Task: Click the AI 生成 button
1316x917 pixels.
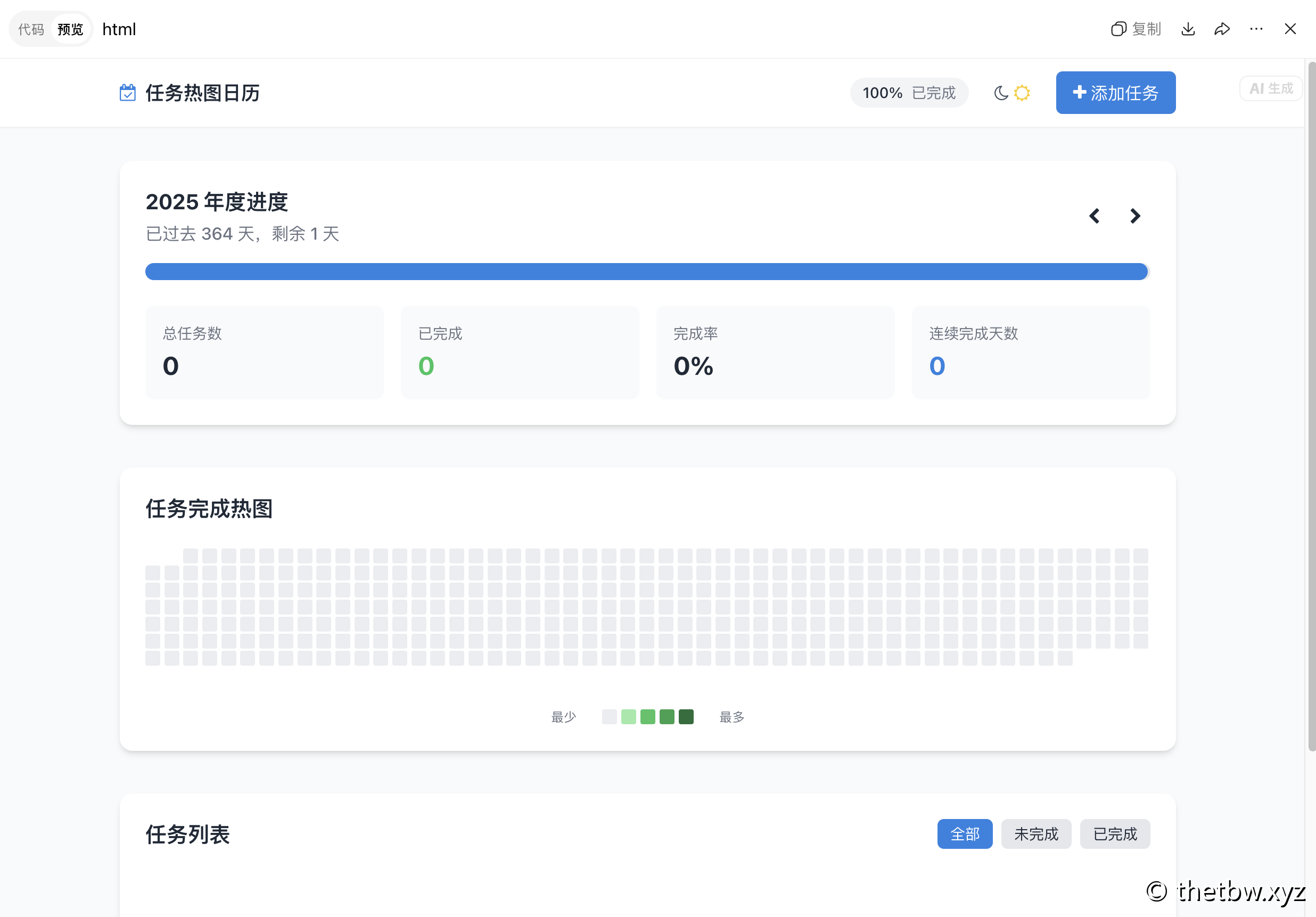Action: point(1270,89)
